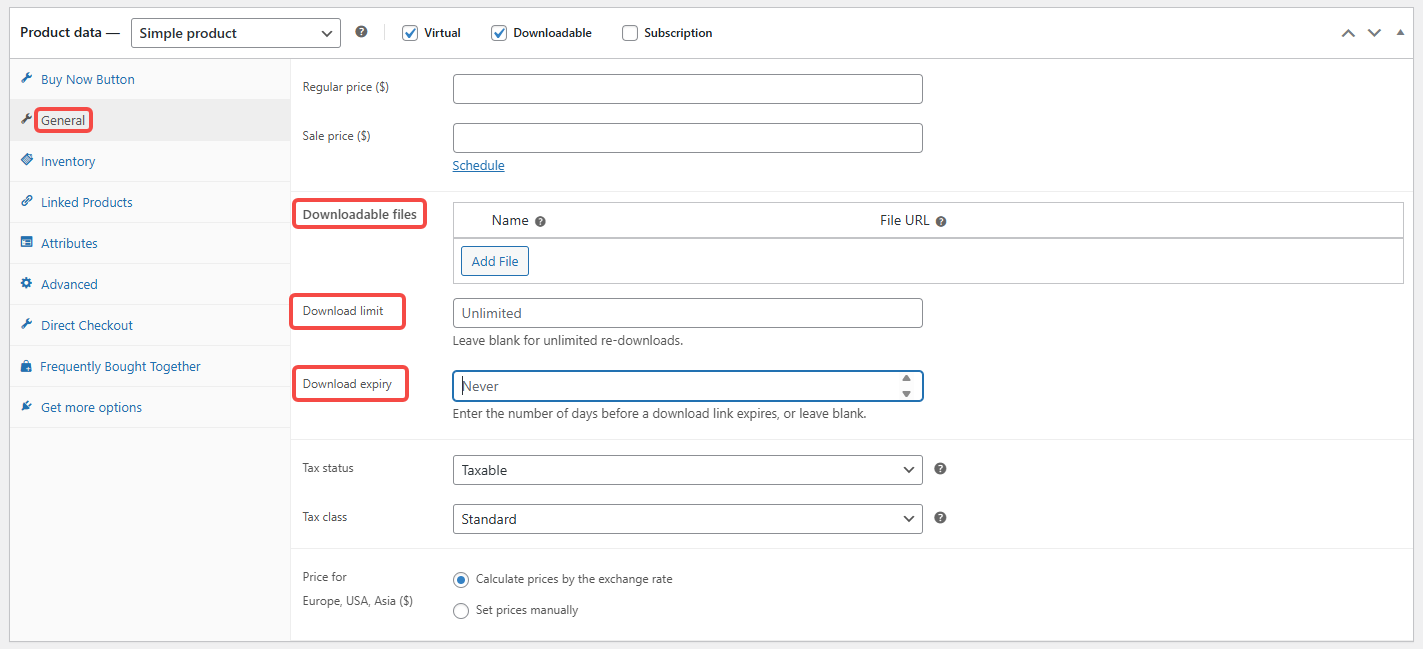Open the Tax class dropdown

pyautogui.click(x=687, y=518)
